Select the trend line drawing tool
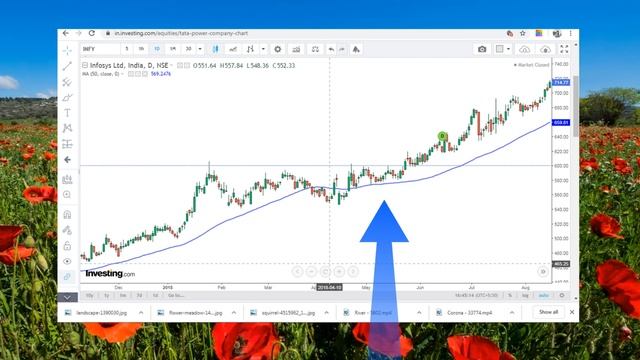This screenshot has width=640, height=360. tap(67, 66)
